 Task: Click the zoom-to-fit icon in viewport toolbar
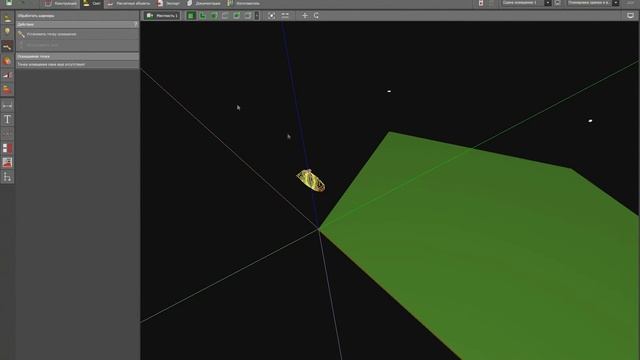click(271, 16)
